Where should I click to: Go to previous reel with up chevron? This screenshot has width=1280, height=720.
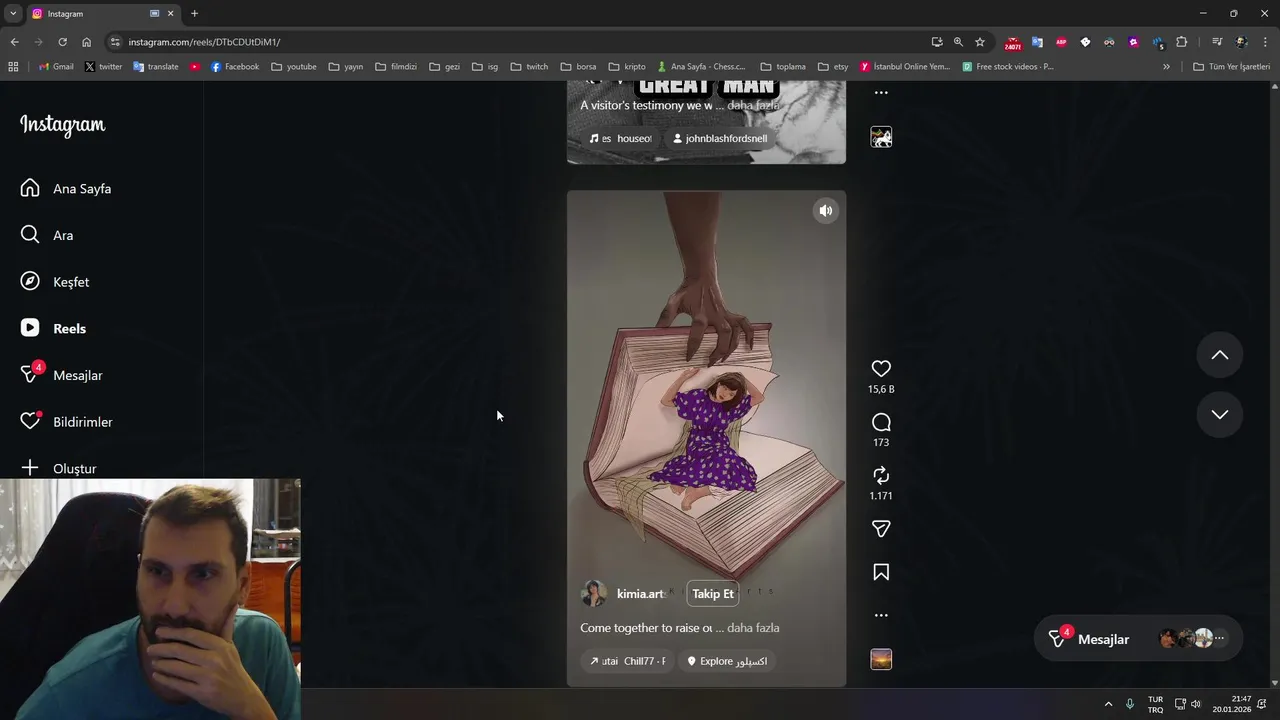click(1220, 355)
